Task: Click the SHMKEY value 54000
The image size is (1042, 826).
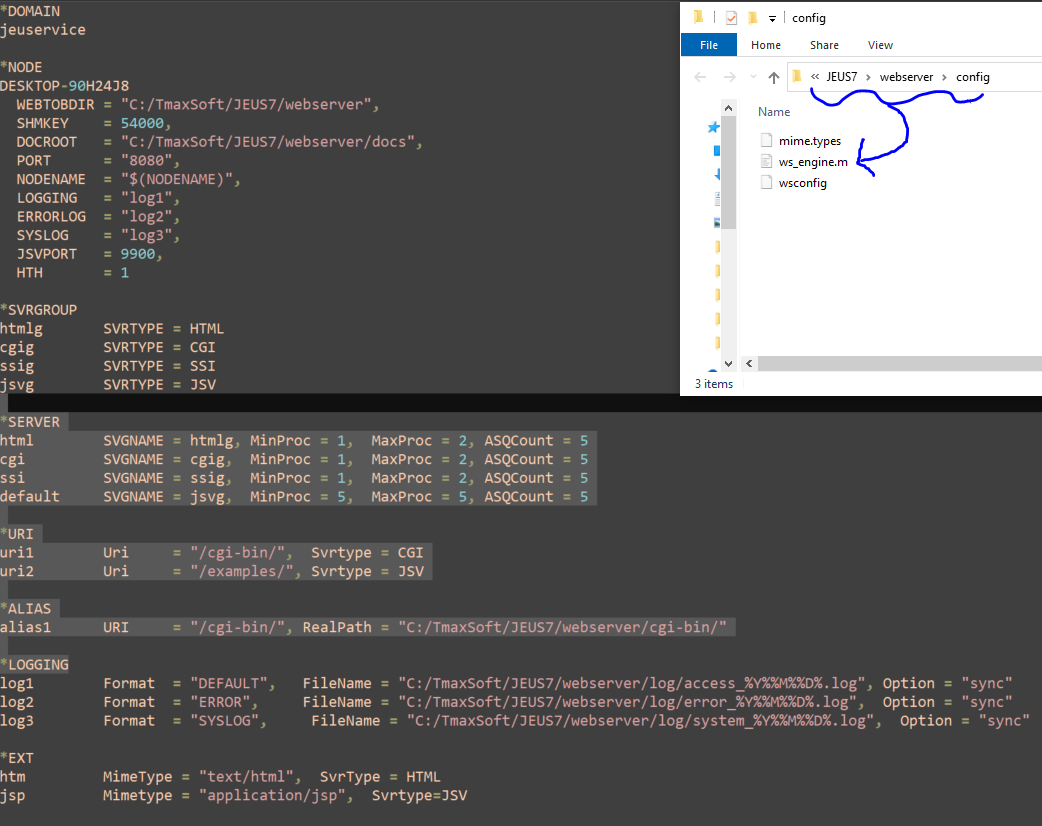Action: (x=142, y=123)
